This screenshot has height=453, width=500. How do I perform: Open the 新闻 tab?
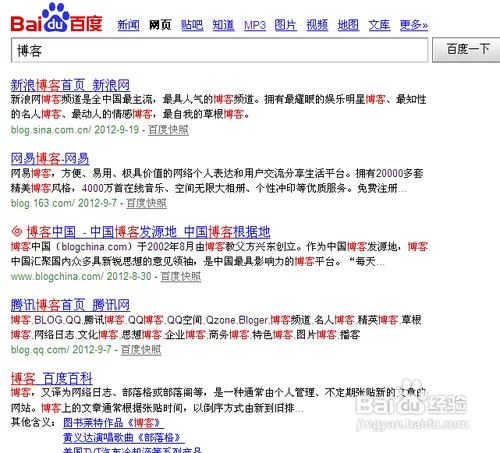point(128,25)
